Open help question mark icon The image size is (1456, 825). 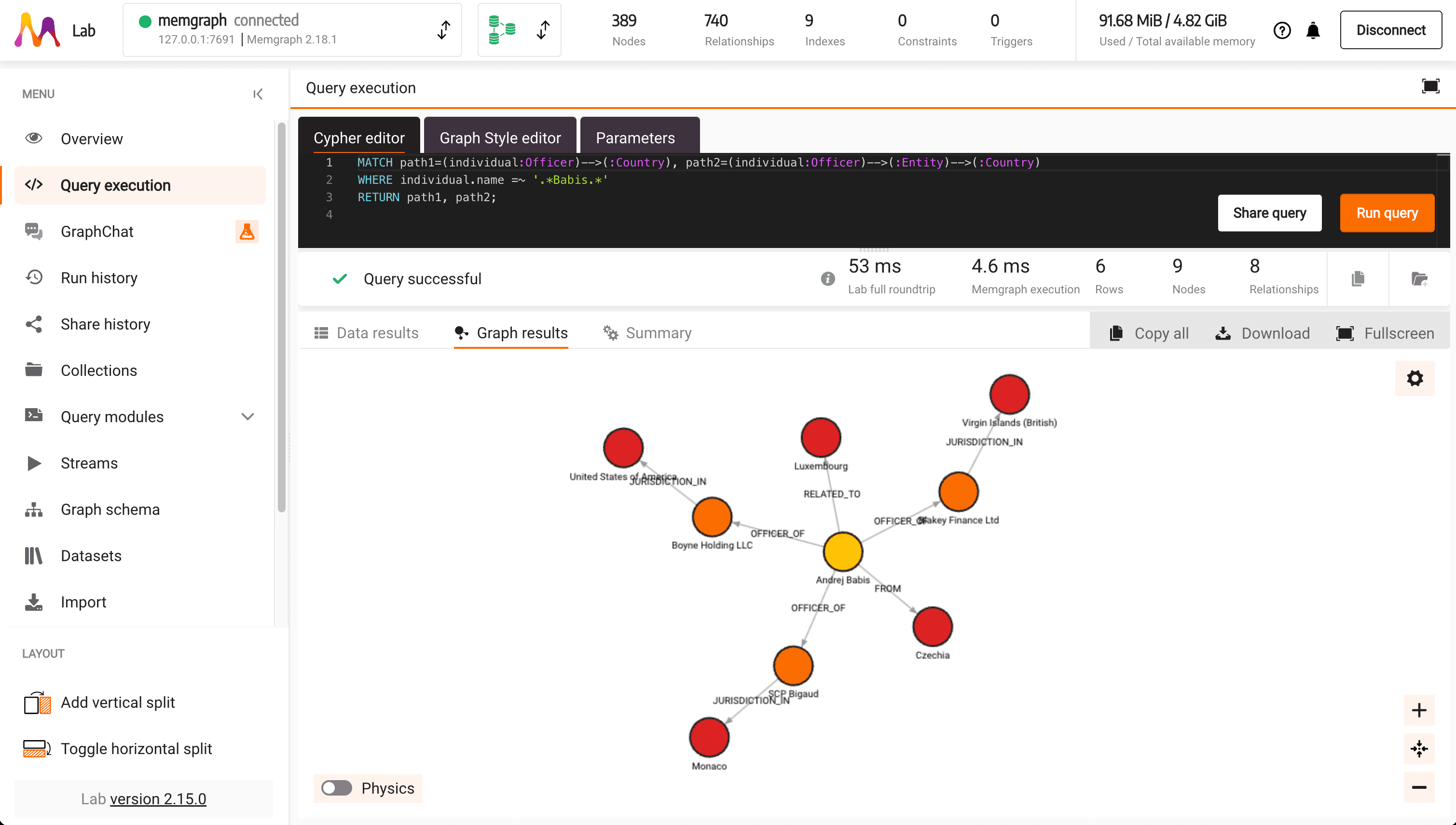coord(1281,30)
